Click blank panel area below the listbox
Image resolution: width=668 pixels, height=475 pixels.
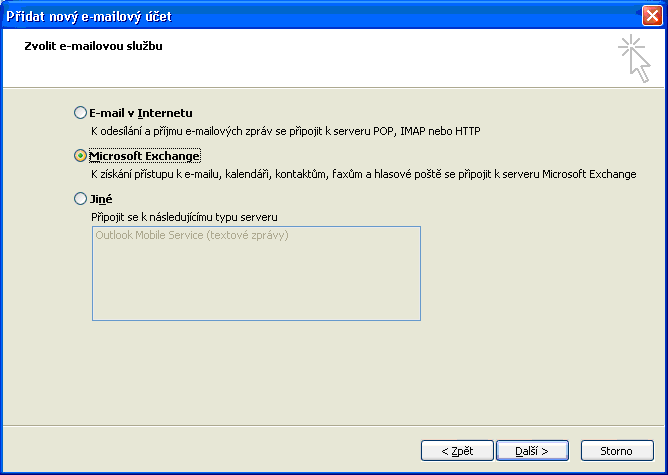click(334, 371)
